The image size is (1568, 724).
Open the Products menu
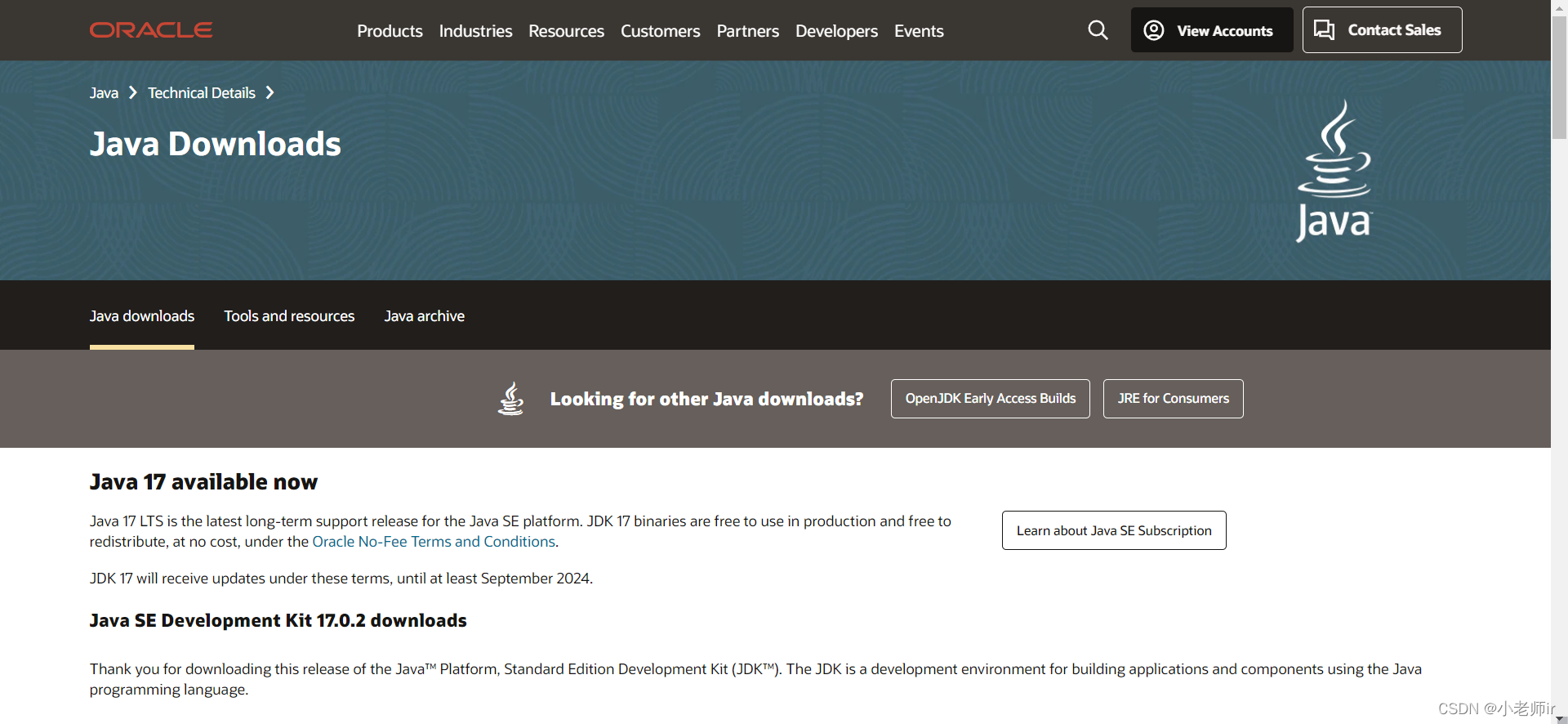coord(390,31)
